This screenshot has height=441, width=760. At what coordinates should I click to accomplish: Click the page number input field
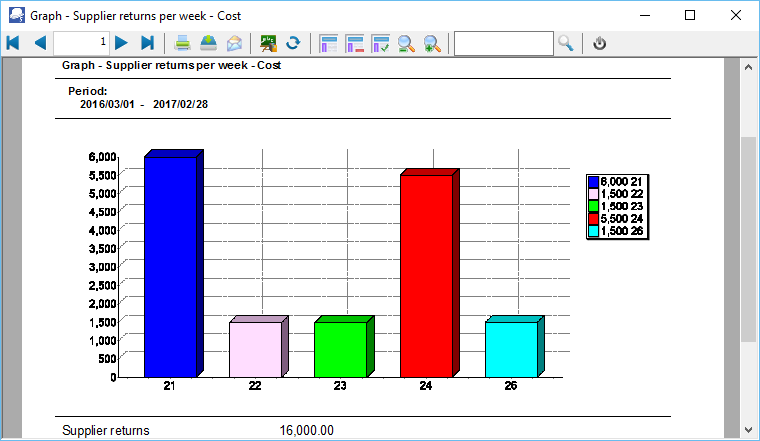point(81,43)
